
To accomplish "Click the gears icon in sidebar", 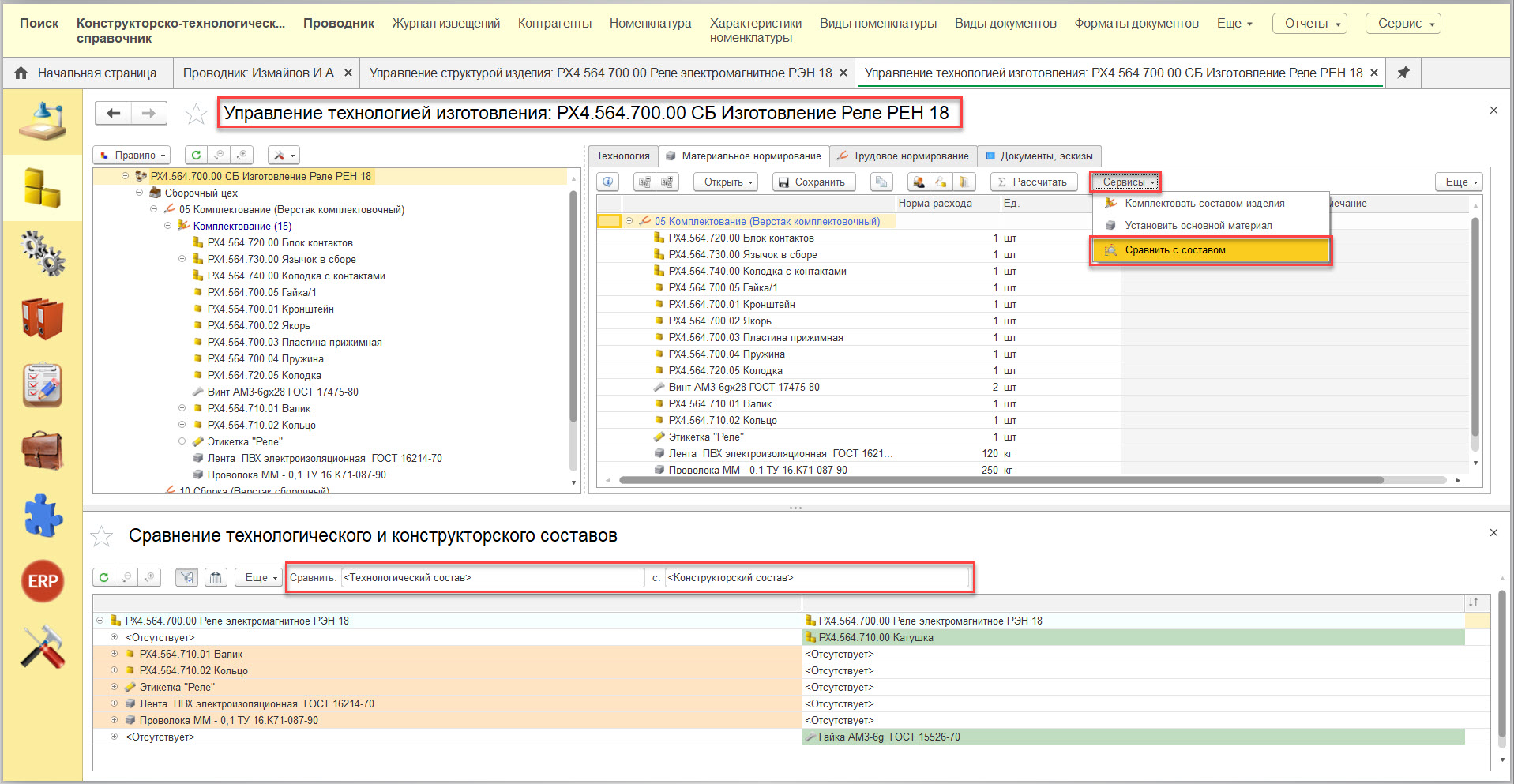I will pos(43,253).
